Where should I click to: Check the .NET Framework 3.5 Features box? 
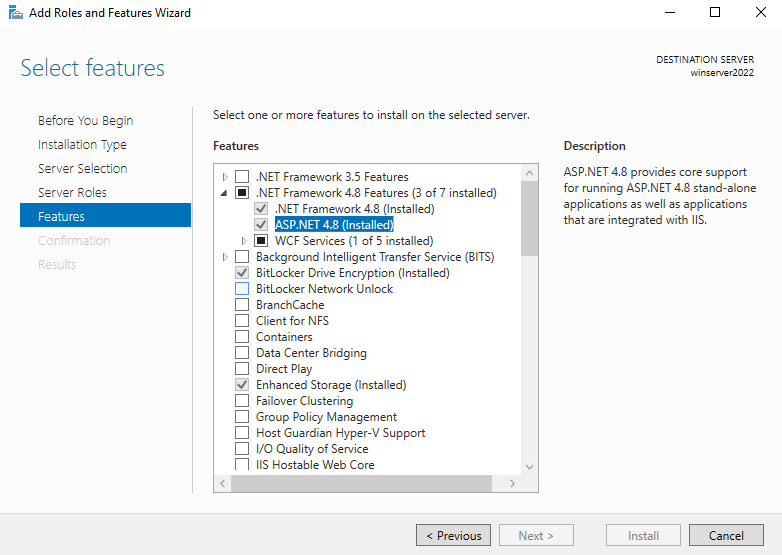pyautogui.click(x=241, y=177)
